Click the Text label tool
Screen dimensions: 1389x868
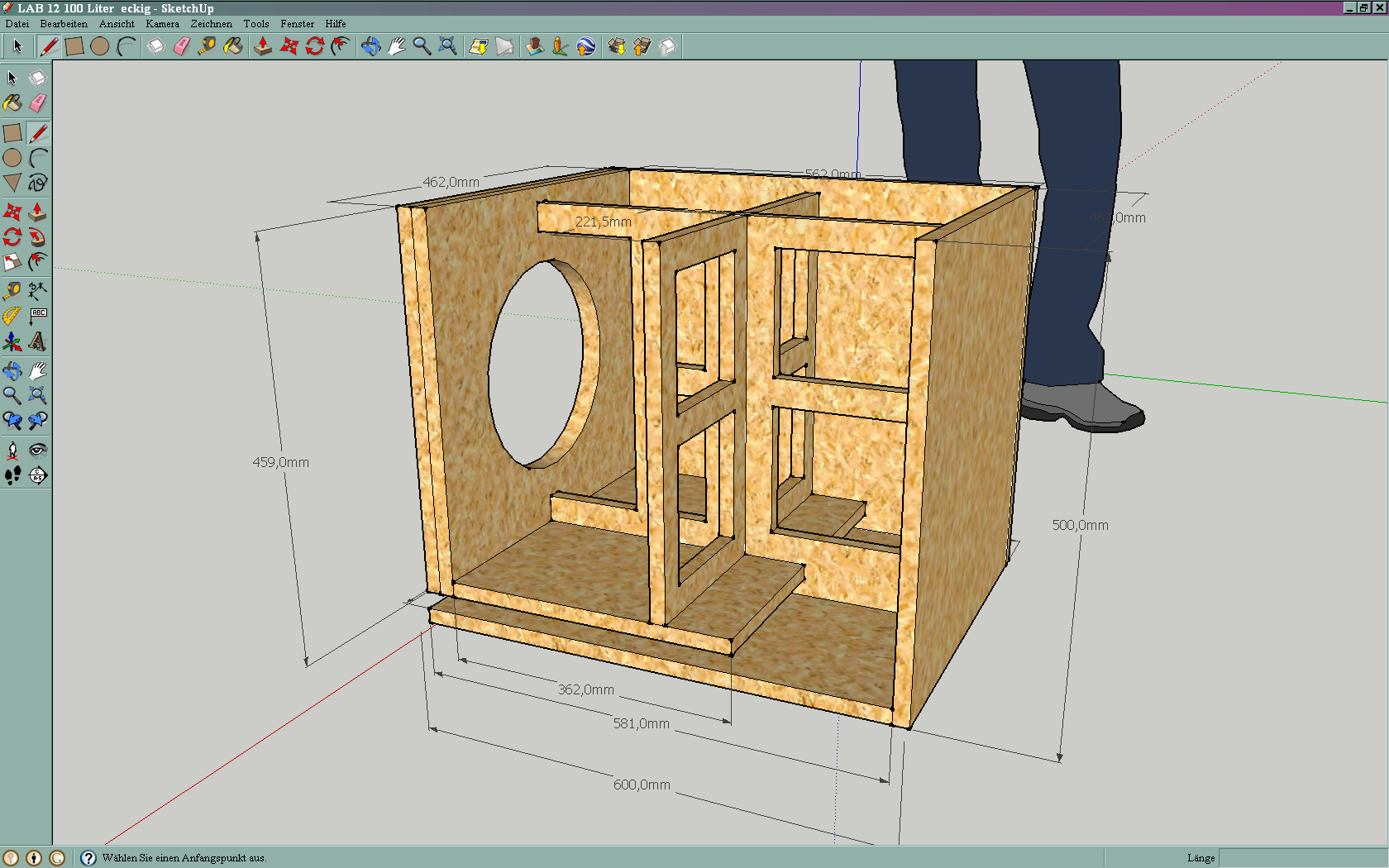point(38,316)
